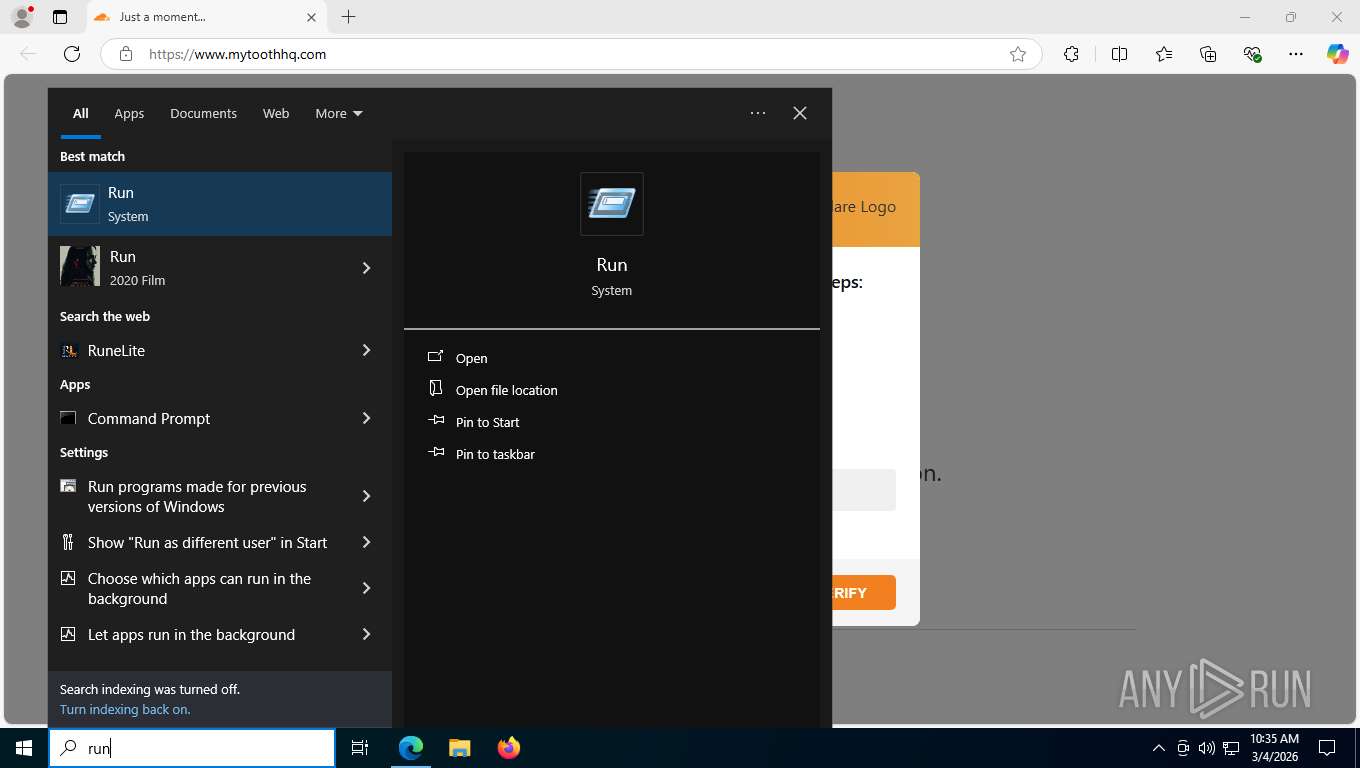Switch to the Documents search tab

tap(203, 113)
